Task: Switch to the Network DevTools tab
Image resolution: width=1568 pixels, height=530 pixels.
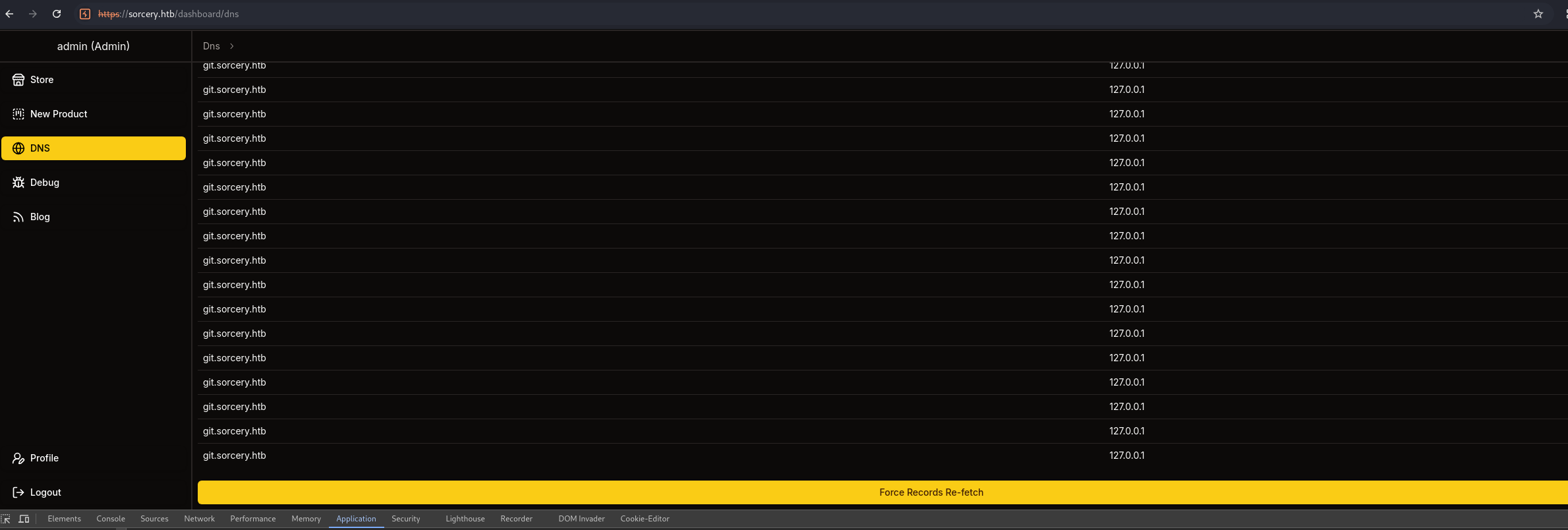Action: pyautogui.click(x=200, y=519)
